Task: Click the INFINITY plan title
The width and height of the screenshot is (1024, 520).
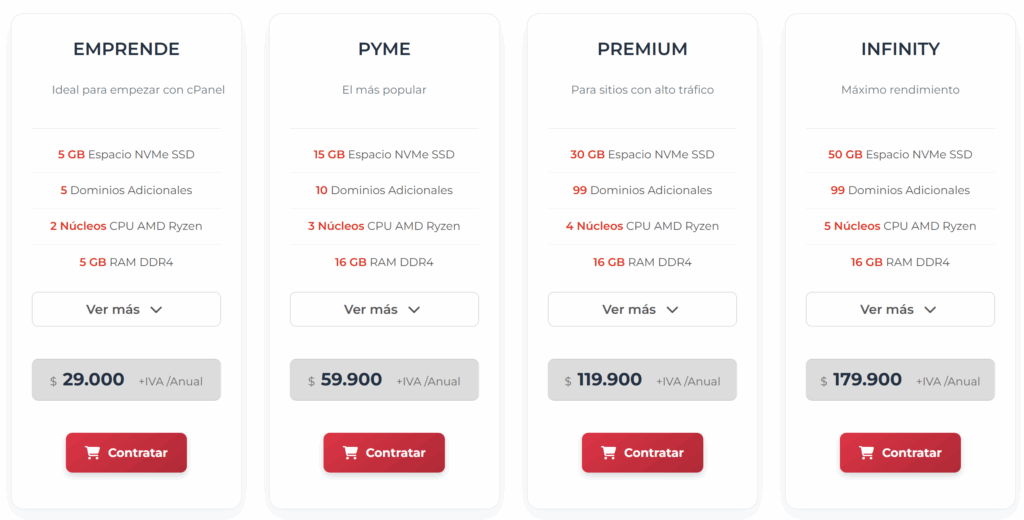Action: point(900,49)
